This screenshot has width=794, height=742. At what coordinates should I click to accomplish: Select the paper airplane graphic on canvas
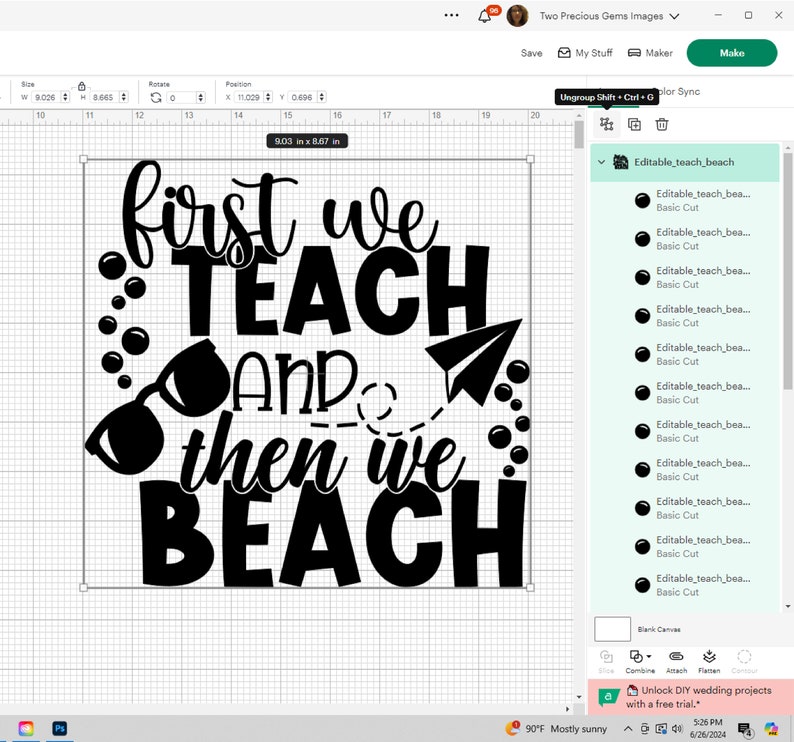click(473, 362)
